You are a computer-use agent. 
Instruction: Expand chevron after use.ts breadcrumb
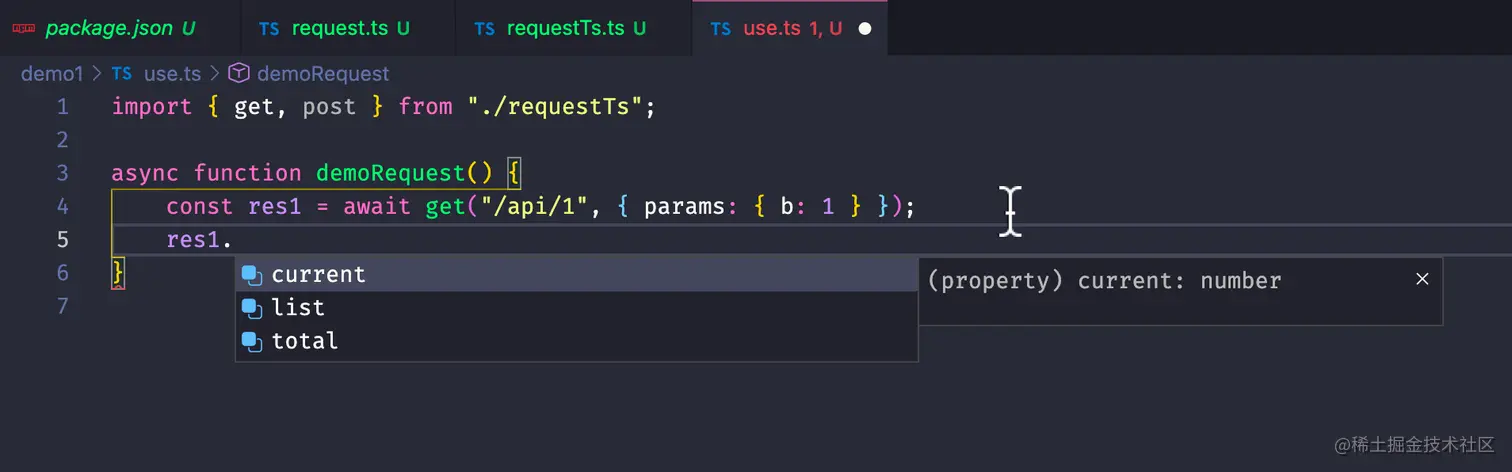click(x=214, y=74)
